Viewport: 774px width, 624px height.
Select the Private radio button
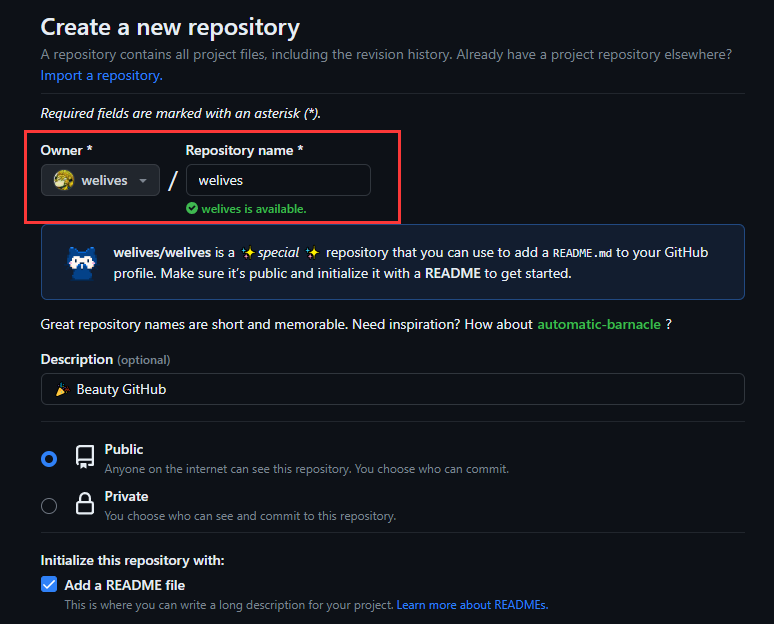[x=49, y=506]
